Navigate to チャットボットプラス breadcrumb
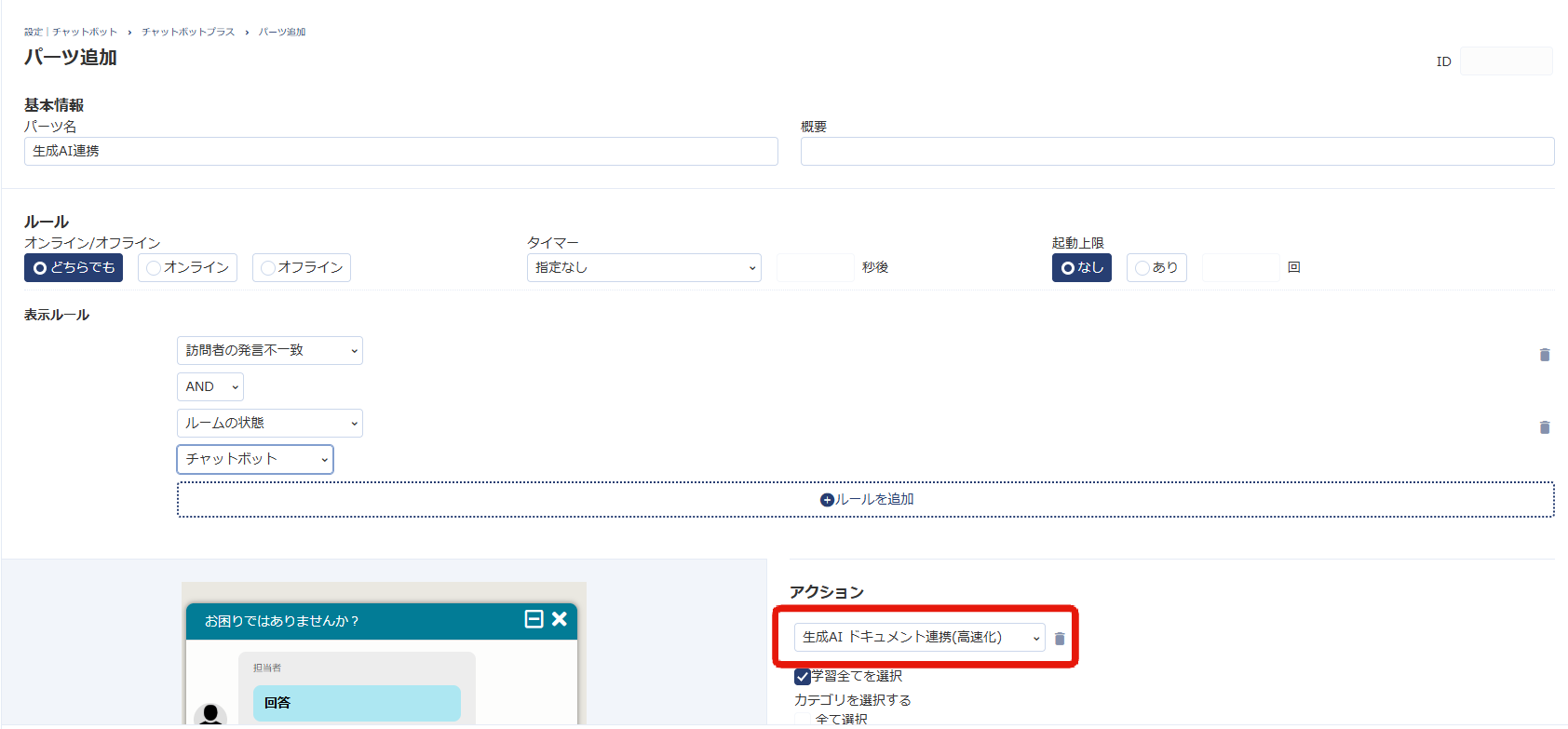The image size is (1568, 729). coord(188,32)
